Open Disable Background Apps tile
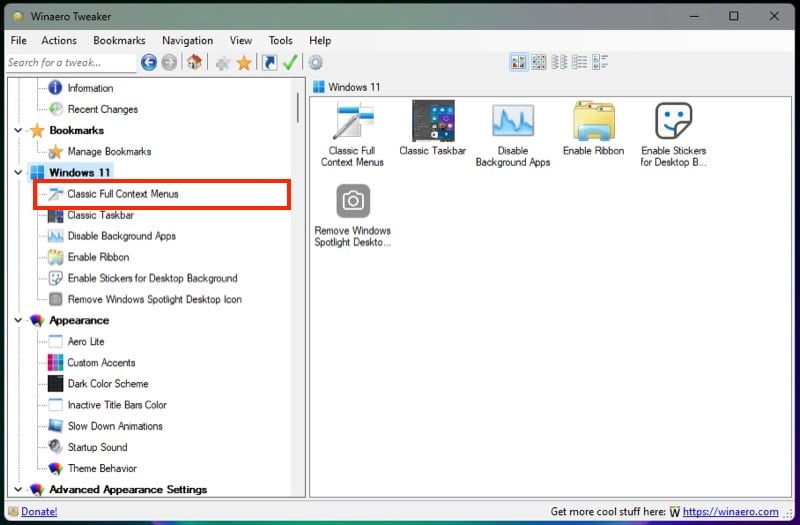 point(513,134)
